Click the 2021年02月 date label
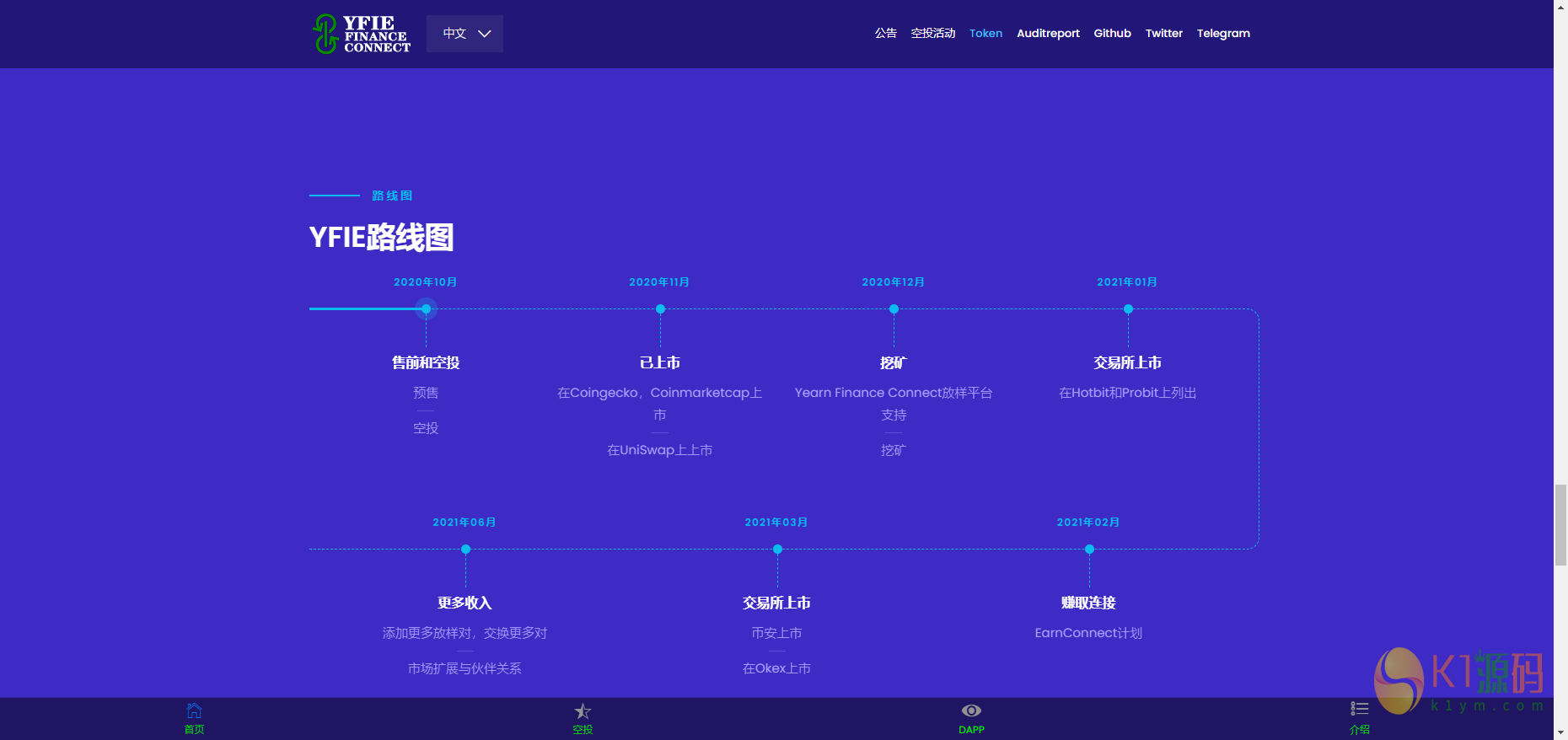 (x=1088, y=523)
